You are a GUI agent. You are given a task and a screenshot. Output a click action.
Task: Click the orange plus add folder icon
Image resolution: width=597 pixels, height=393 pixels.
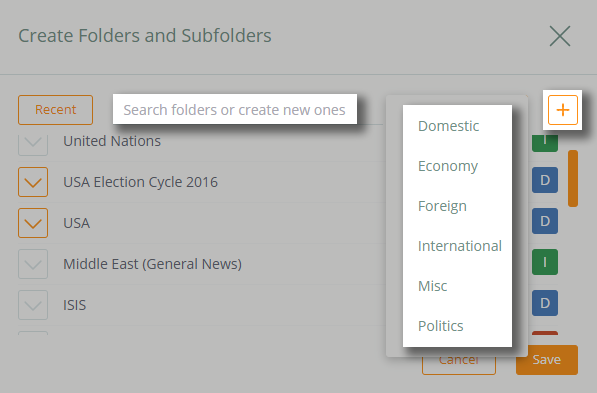(x=563, y=110)
